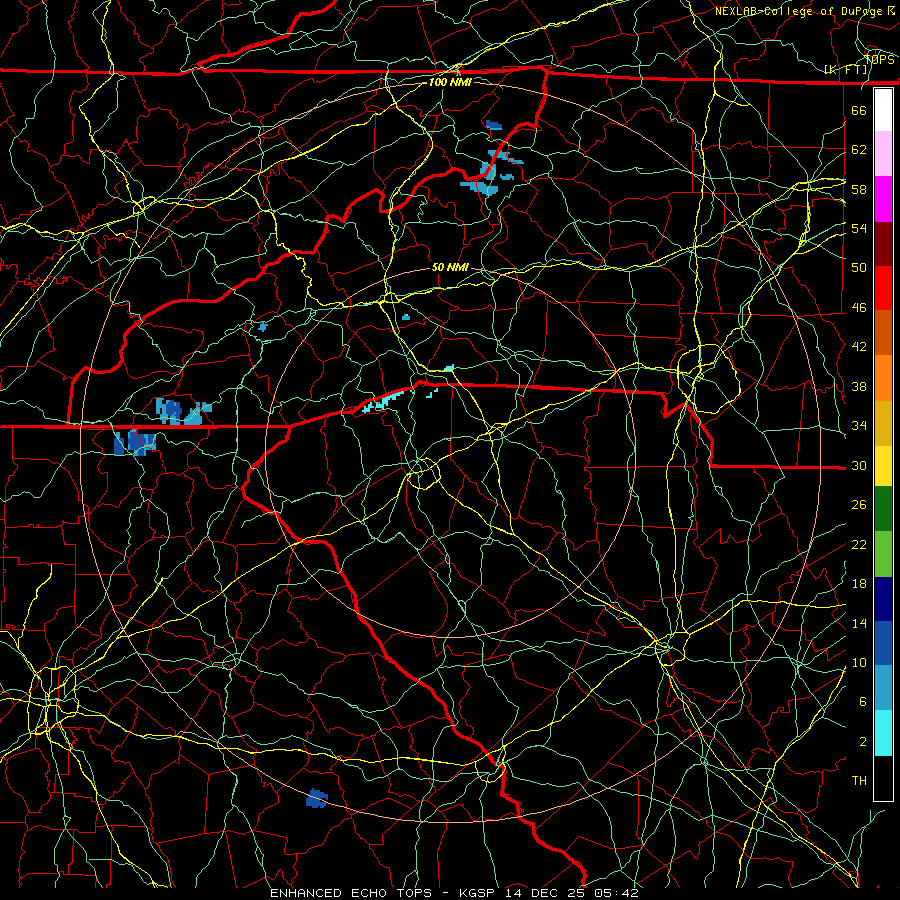Click the dark blue echo patch on southern ring
This screenshot has width=900, height=900.
coord(316,798)
